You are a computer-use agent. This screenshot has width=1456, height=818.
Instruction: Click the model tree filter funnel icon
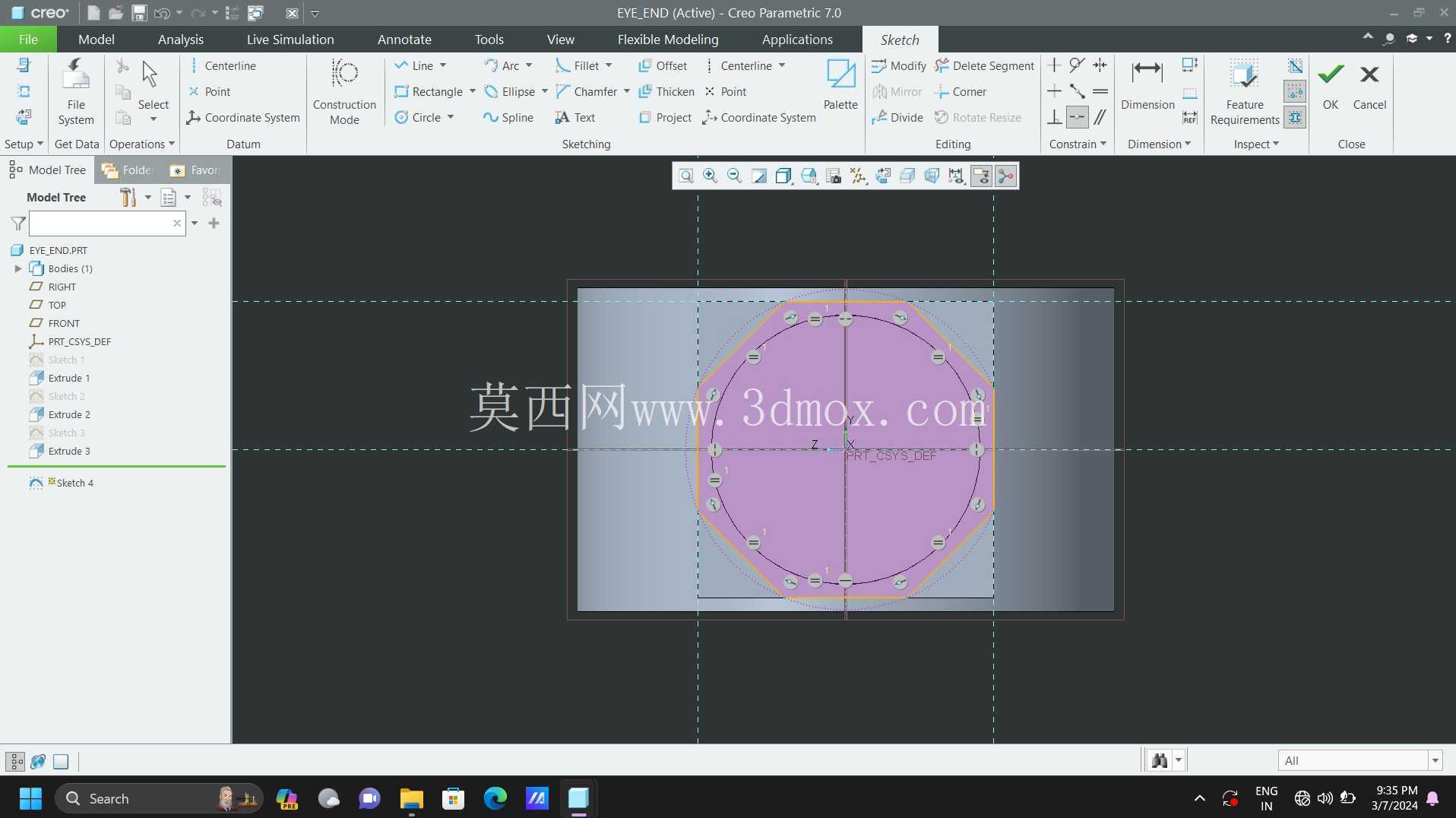pos(18,224)
